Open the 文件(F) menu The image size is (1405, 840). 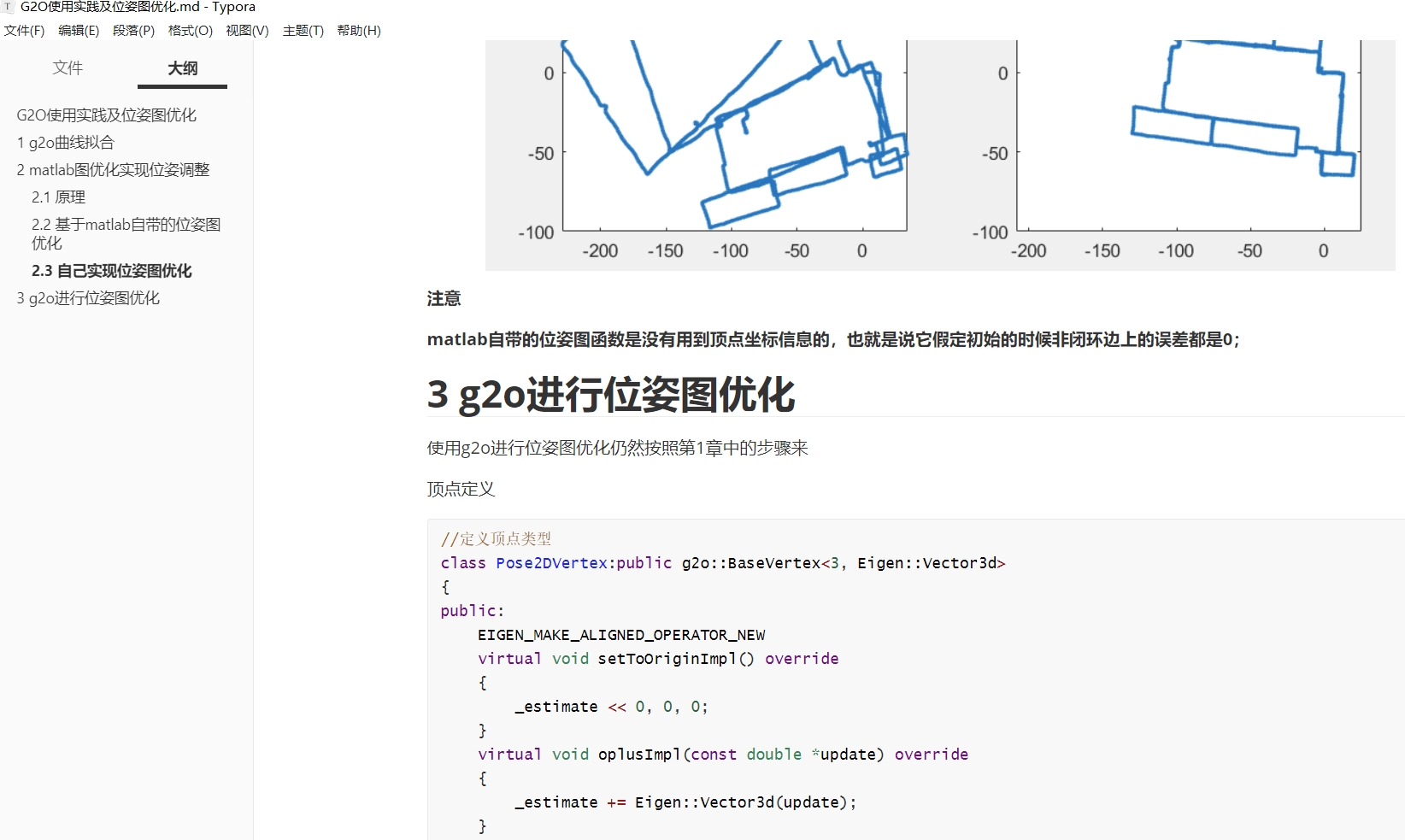(x=25, y=31)
